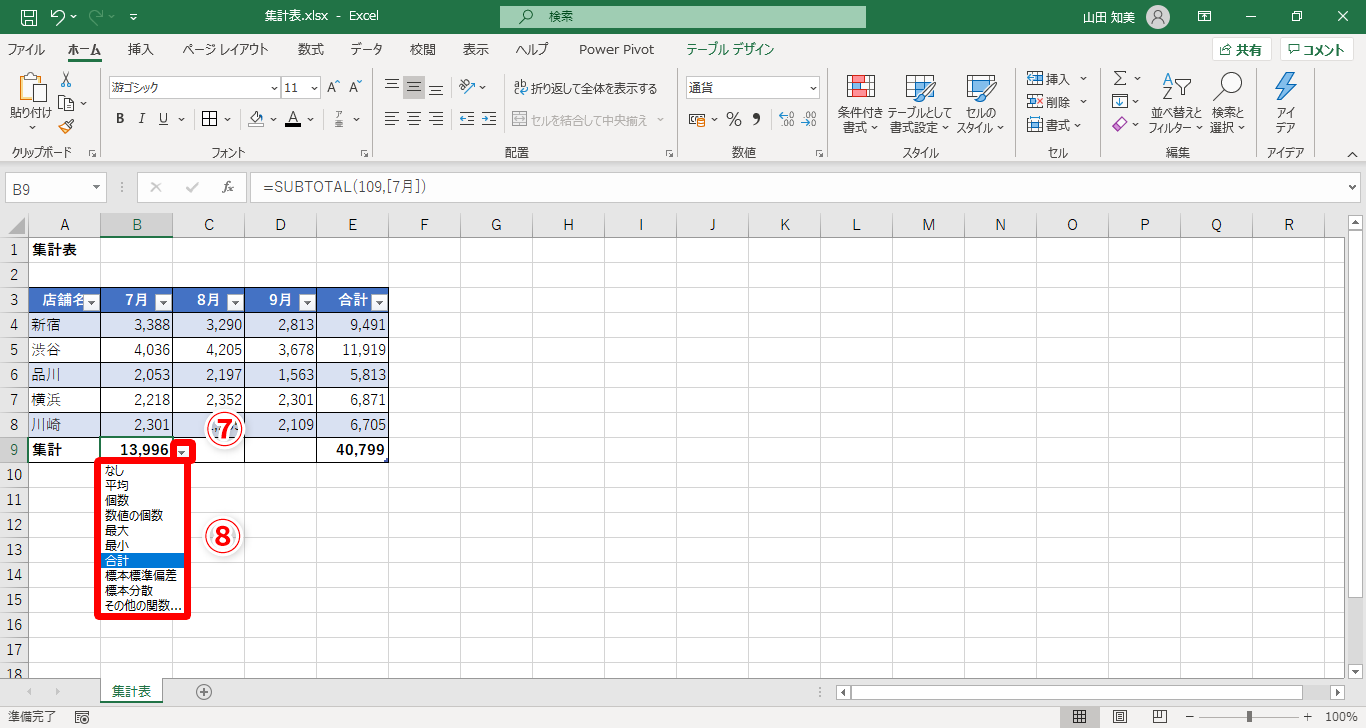
Task: Click the formula bar SUBTOTAL formula
Action: (345, 187)
